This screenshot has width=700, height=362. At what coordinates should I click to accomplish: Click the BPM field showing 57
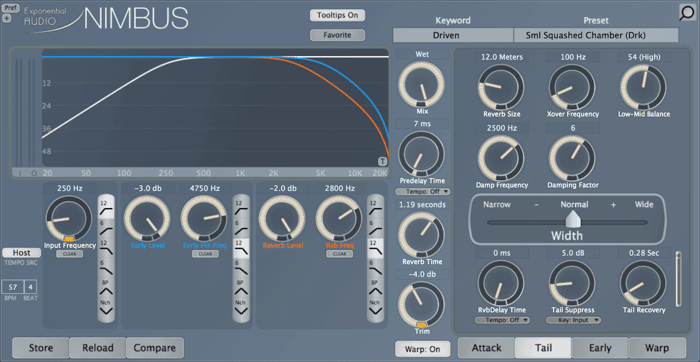[13, 287]
